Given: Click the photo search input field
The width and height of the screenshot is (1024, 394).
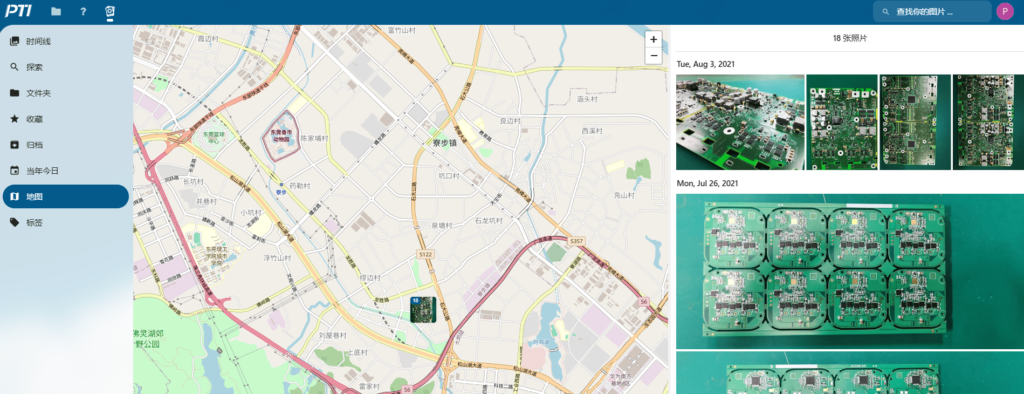Looking at the screenshot, I should point(932,11).
